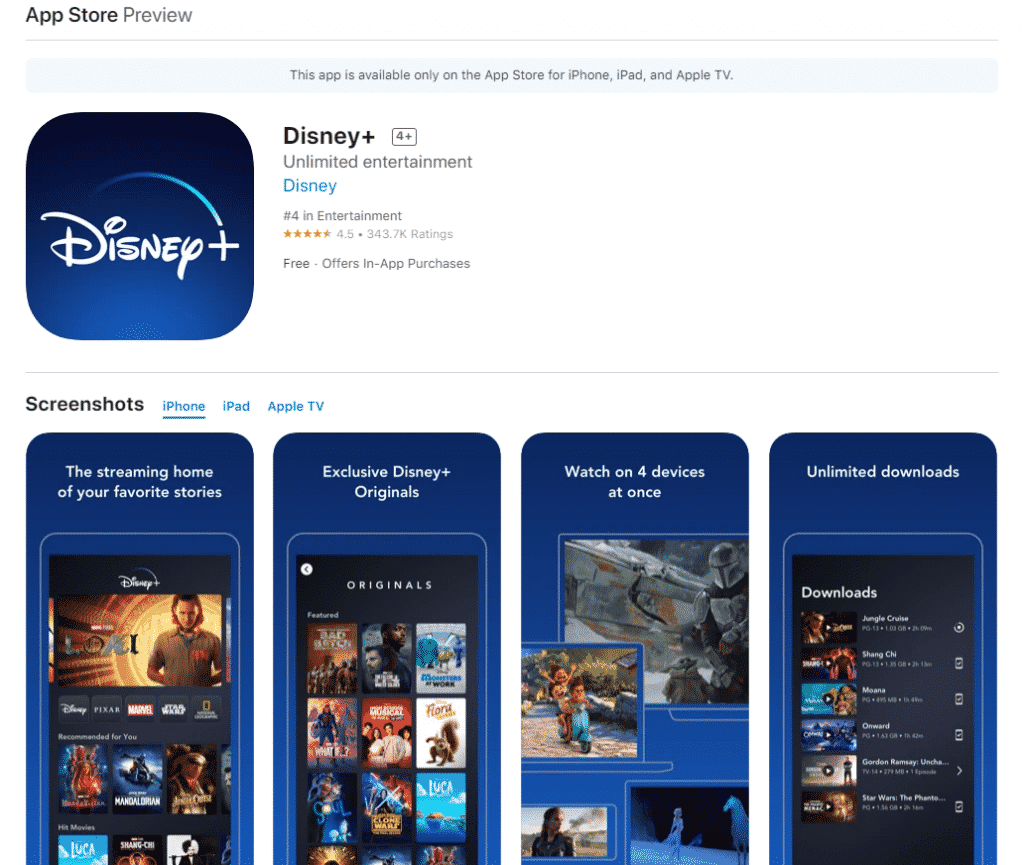Click the download progress icon for Jungle Cruise
This screenshot has width=1024, height=865.
pyautogui.click(x=959, y=627)
